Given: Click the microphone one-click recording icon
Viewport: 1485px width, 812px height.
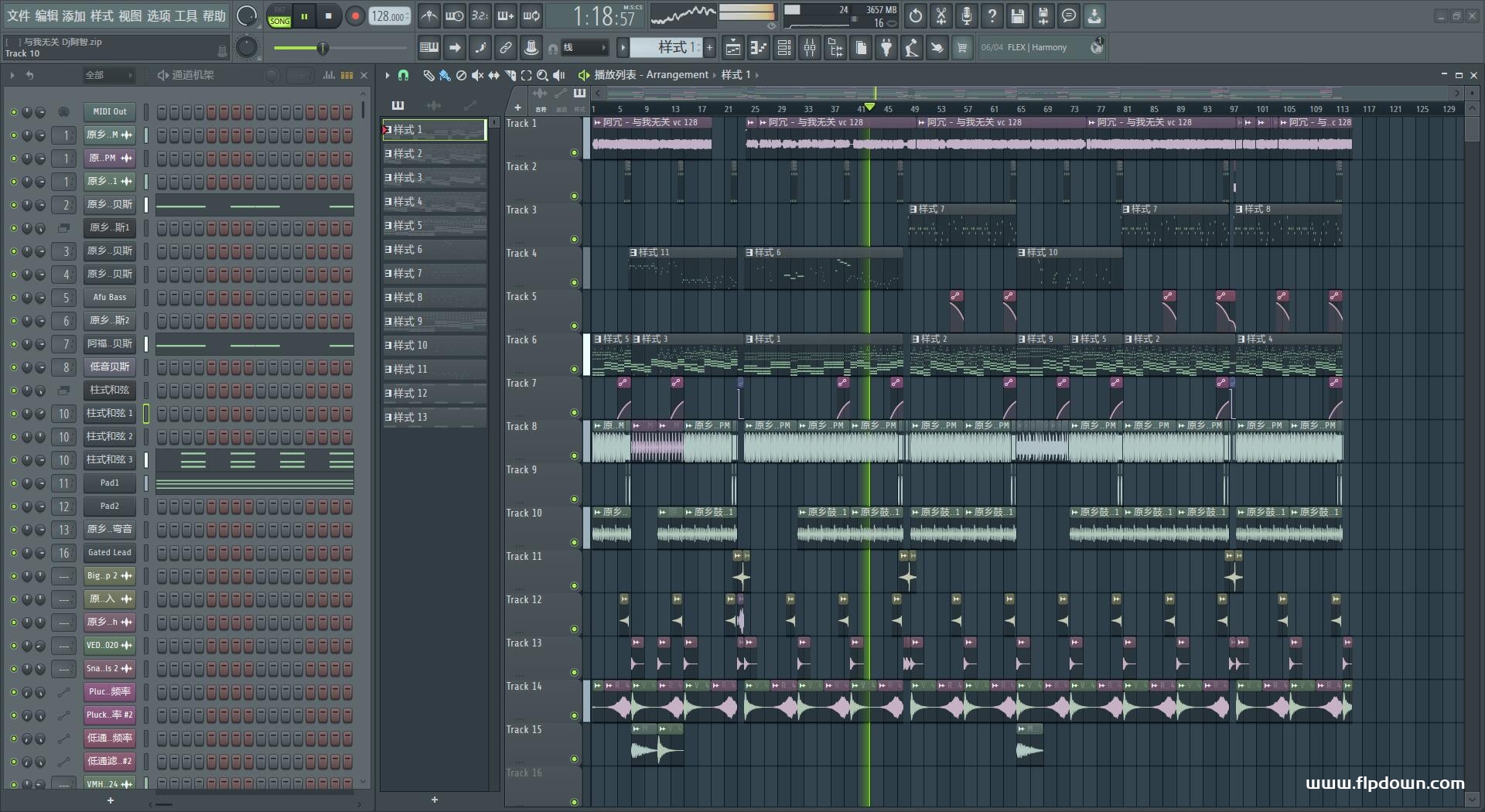Looking at the screenshot, I should tap(967, 15).
